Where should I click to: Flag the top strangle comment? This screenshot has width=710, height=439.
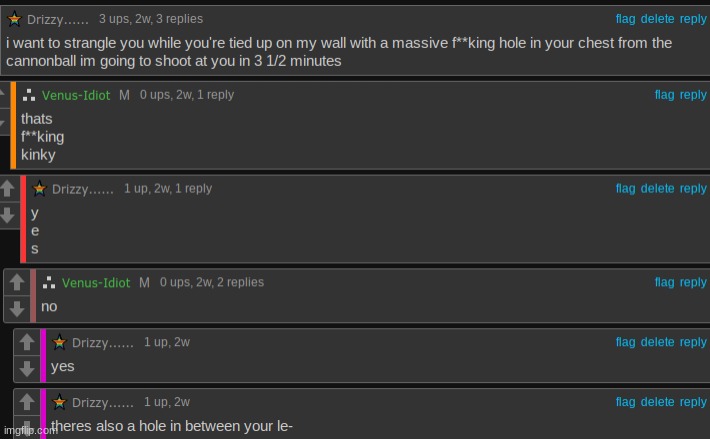tap(625, 19)
